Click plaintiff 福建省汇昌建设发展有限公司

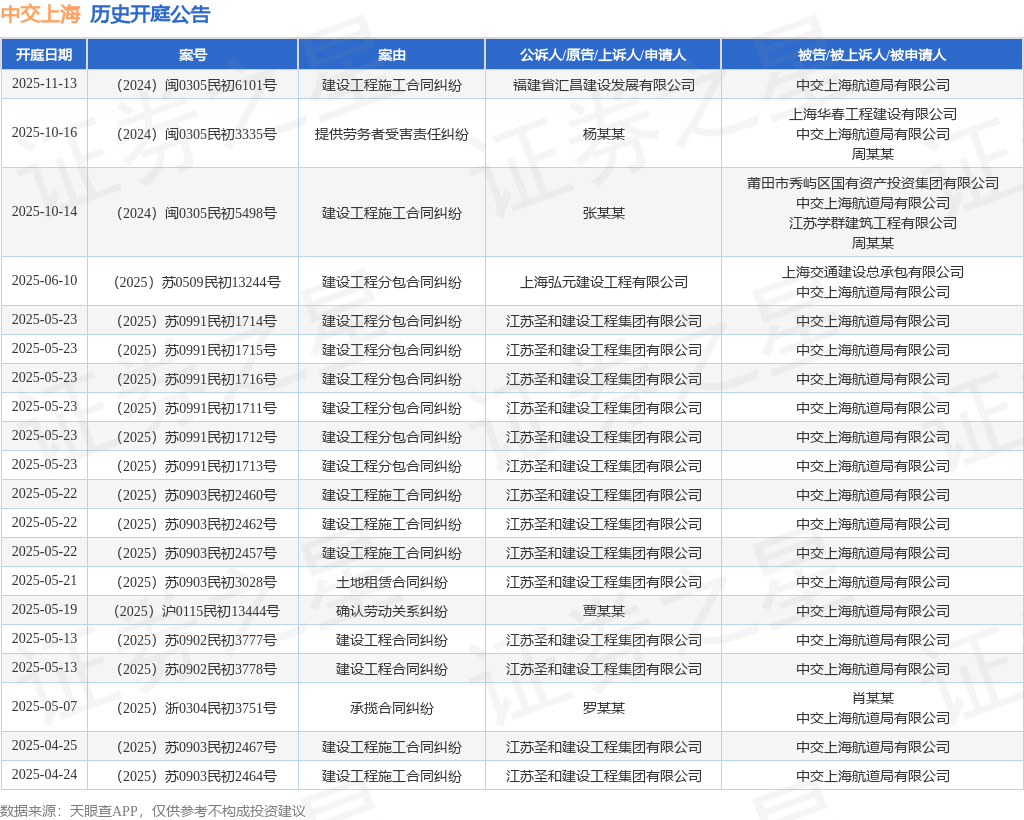click(x=603, y=85)
